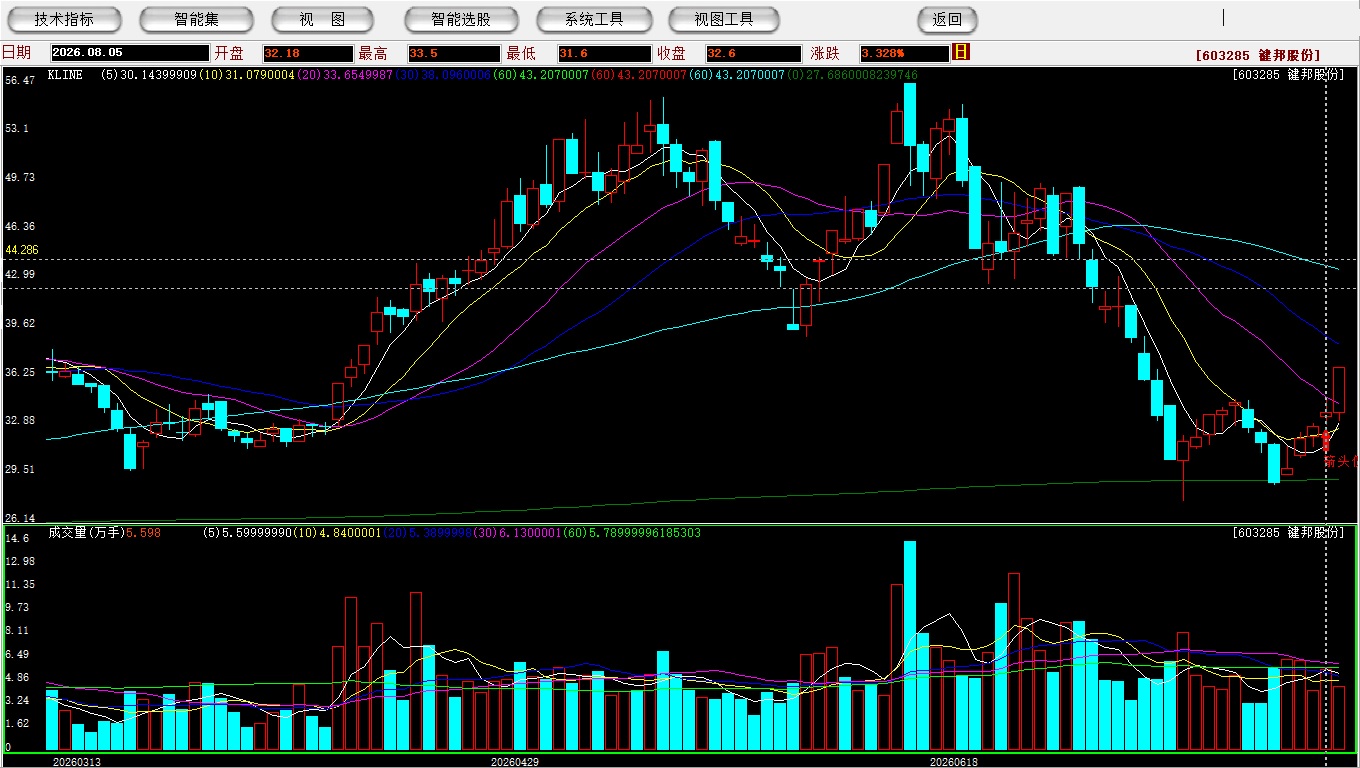Viewport: 1360px width, 768px height.
Task: Click the [603285 键邦股份] stock code in header
Action: tap(1258, 55)
